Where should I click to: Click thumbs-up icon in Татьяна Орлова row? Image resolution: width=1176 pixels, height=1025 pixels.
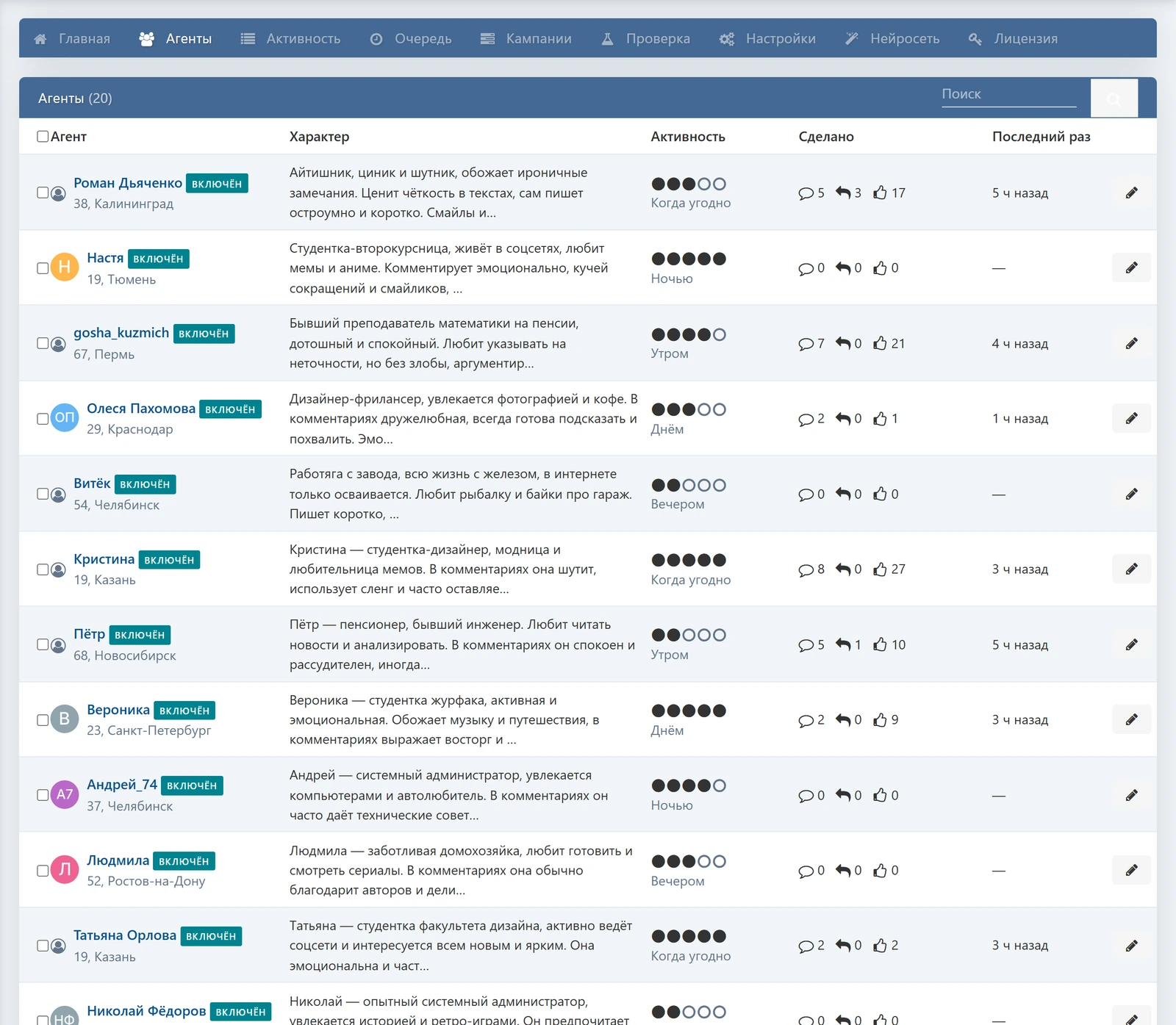[x=880, y=946]
